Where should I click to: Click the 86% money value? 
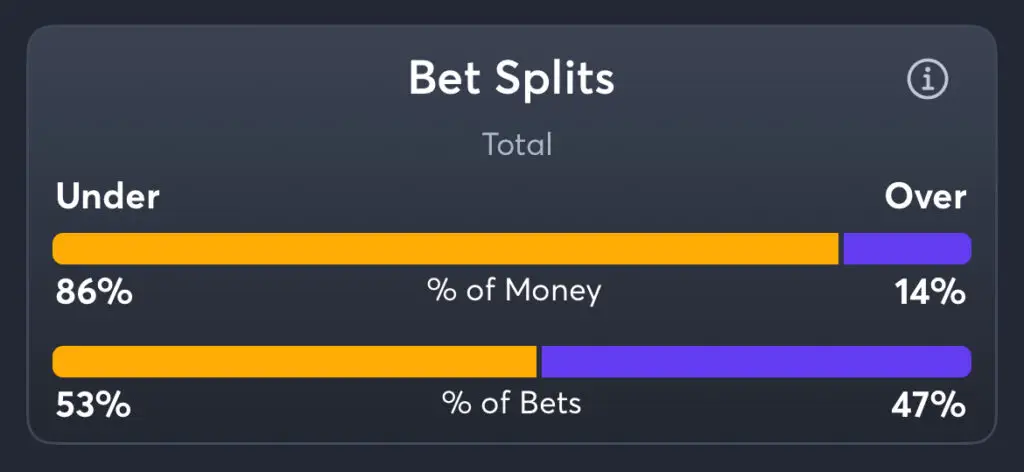(94, 292)
